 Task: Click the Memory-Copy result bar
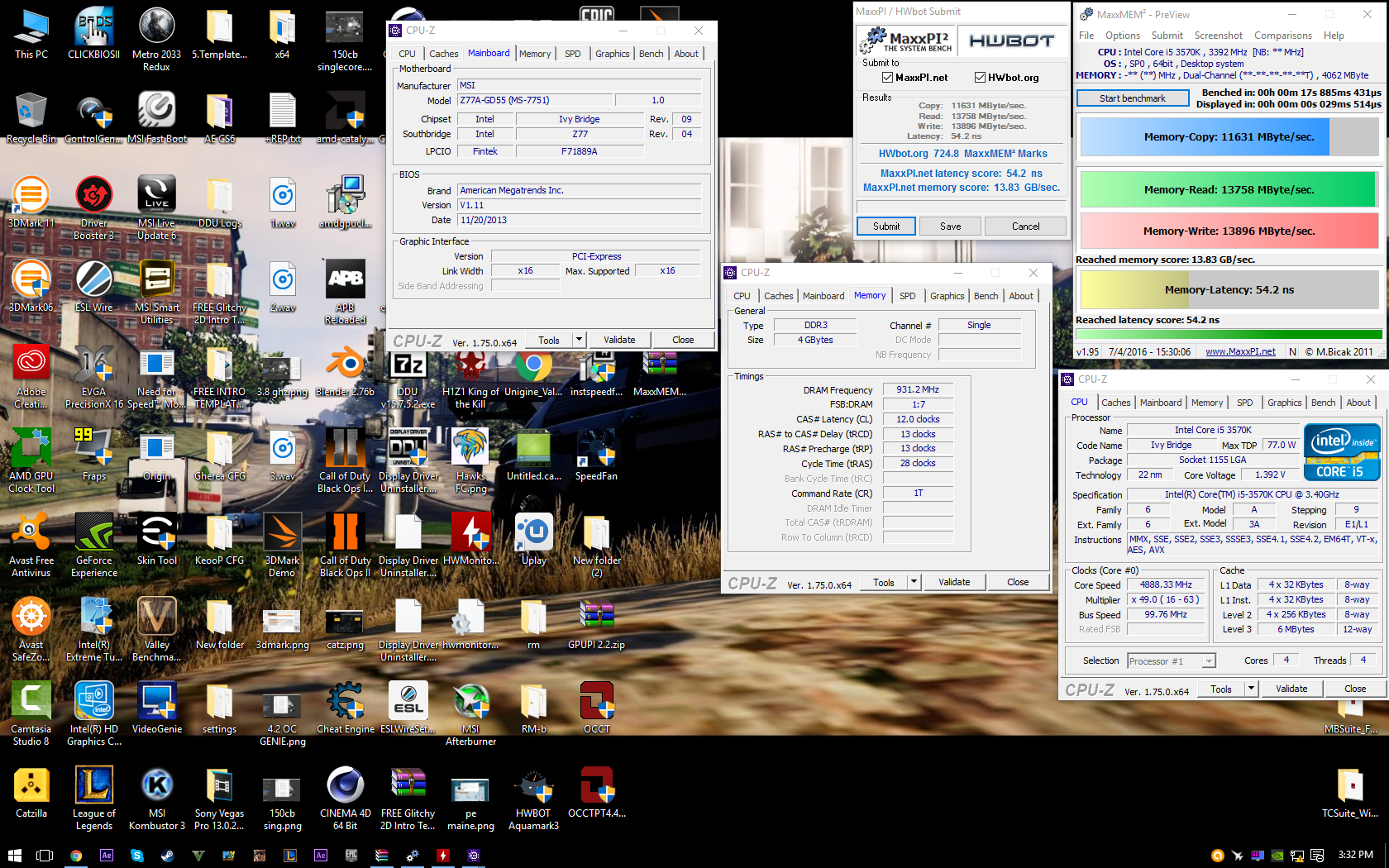[x=1229, y=137]
